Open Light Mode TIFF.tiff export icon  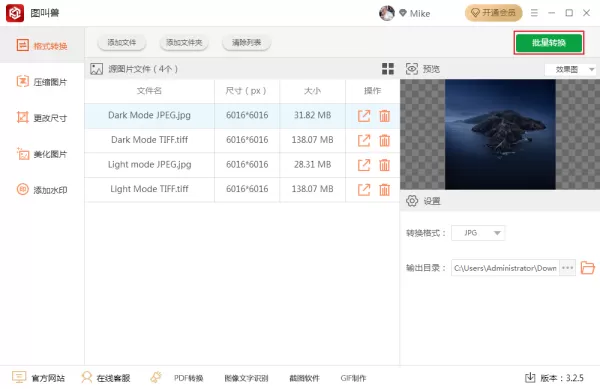[x=364, y=189]
